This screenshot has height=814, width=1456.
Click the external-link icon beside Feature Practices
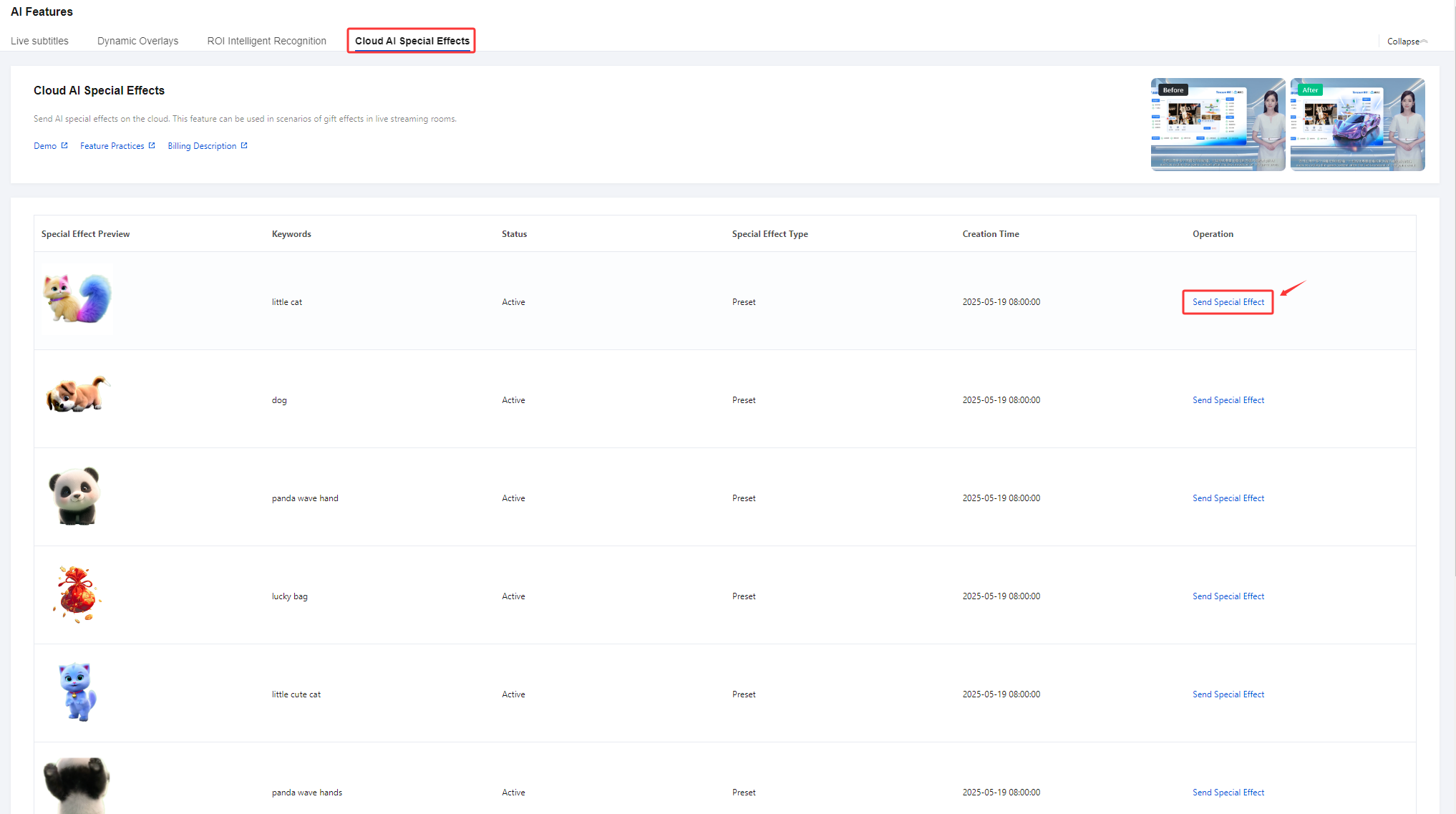pyautogui.click(x=152, y=145)
